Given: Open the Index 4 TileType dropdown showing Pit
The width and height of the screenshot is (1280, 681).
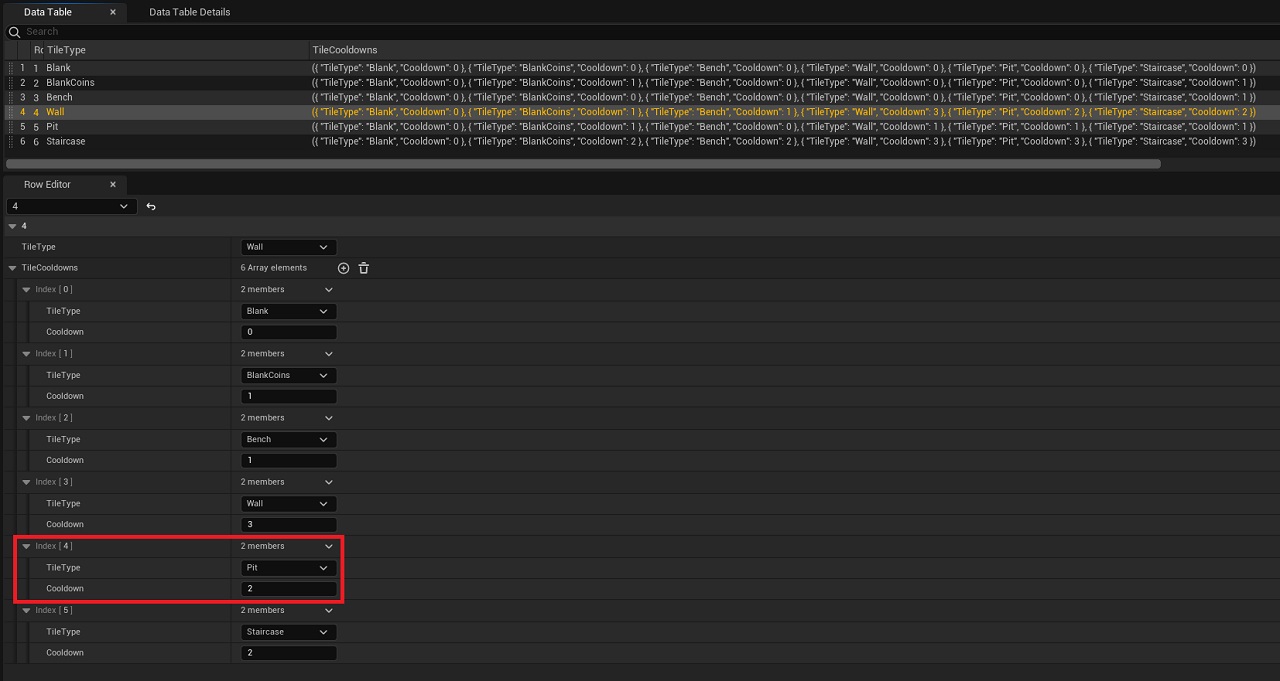Looking at the screenshot, I should tap(288, 568).
